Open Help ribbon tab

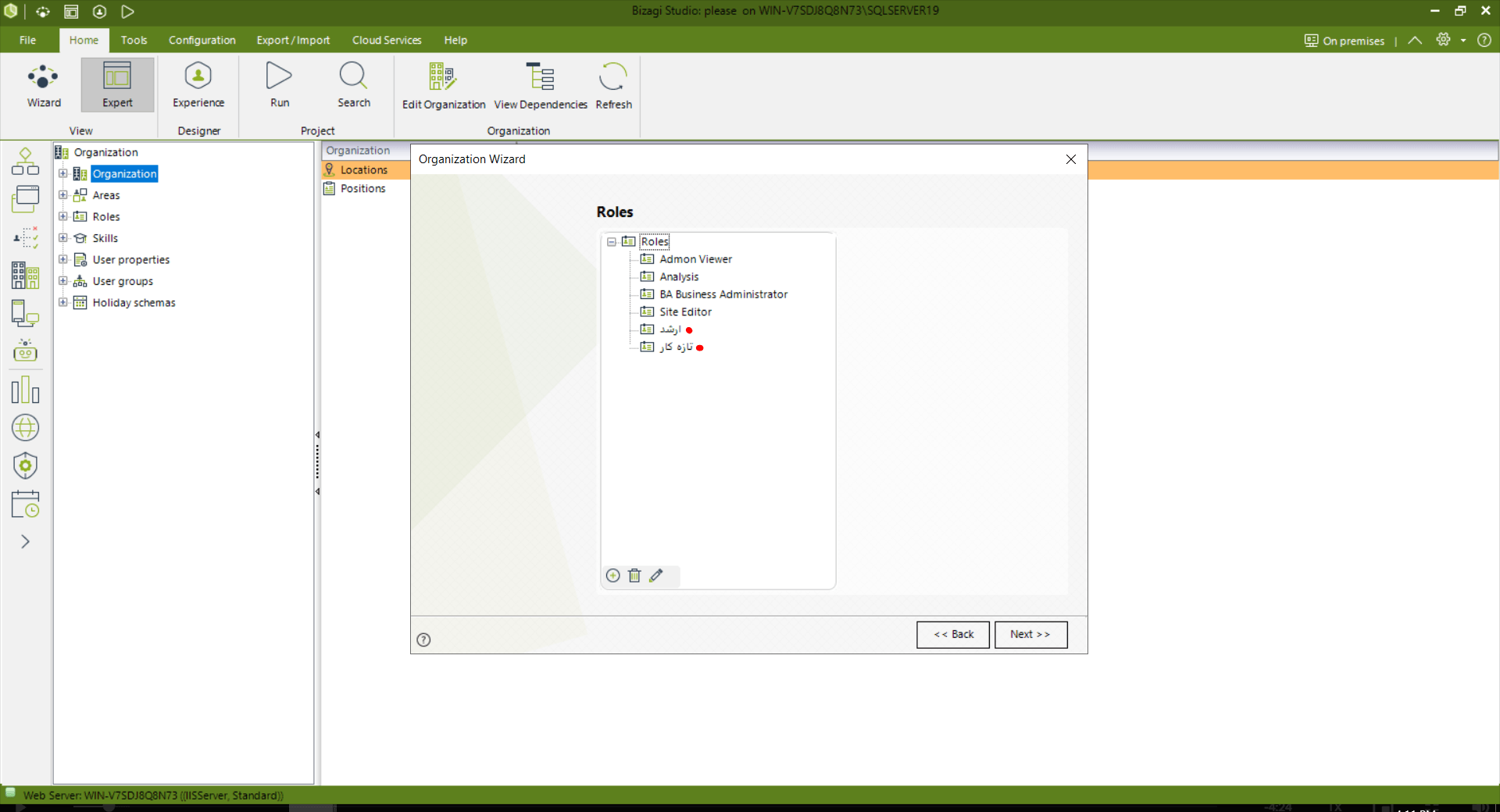[x=455, y=40]
